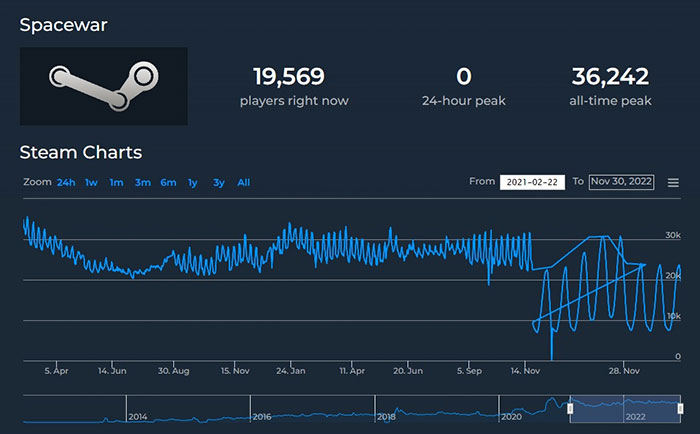Screen dimensions: 700x434
Task: Click the 36,242 all-time peak figure
Action: 610,76
